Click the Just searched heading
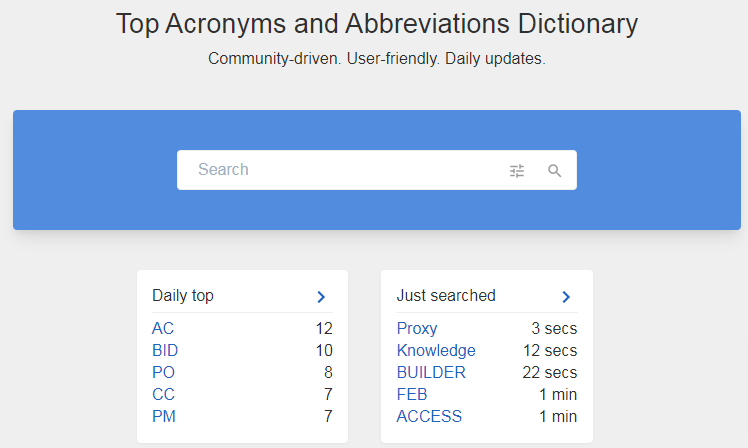Image resolution: width=748 pixels, height=448 pixels. tap(446, 295)
